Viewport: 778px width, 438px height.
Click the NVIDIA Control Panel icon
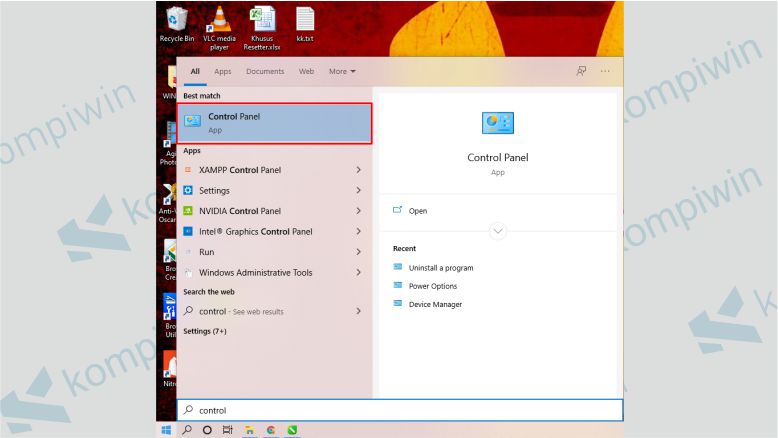[x=188, y=211]
